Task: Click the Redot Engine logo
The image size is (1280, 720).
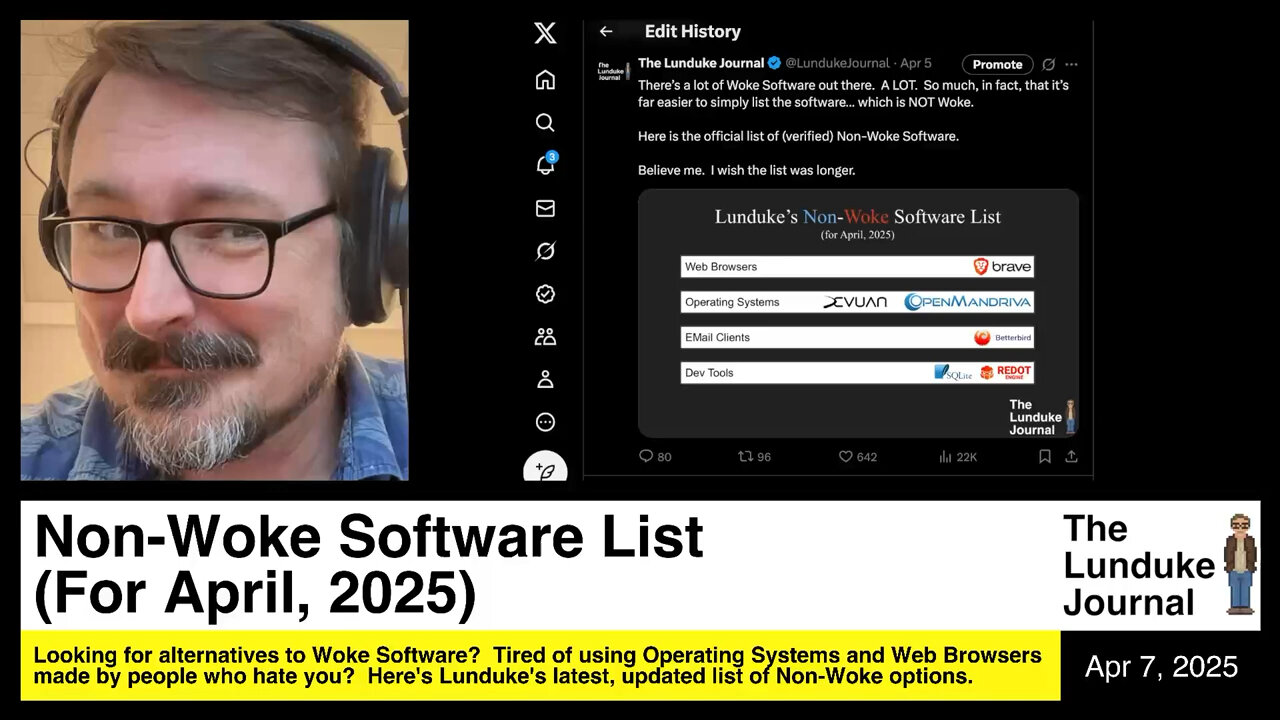Action: [x=1005, y=372]
